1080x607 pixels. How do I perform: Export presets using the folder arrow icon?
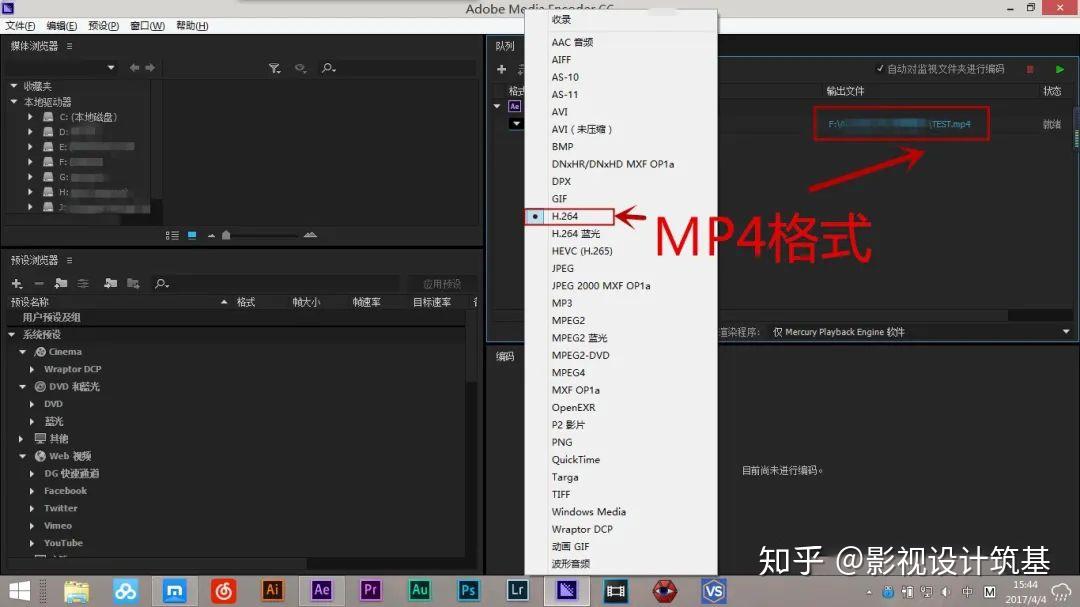point(133,283)
